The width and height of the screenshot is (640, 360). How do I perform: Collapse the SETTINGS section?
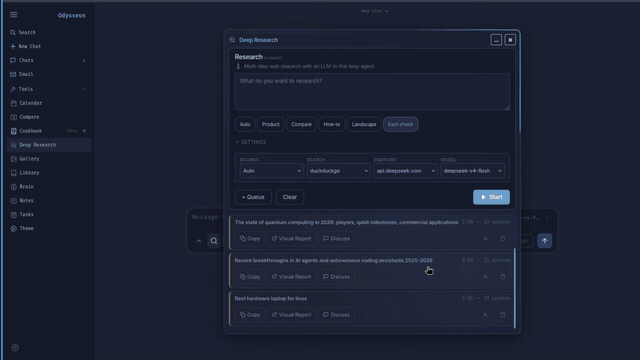point(251,142)
